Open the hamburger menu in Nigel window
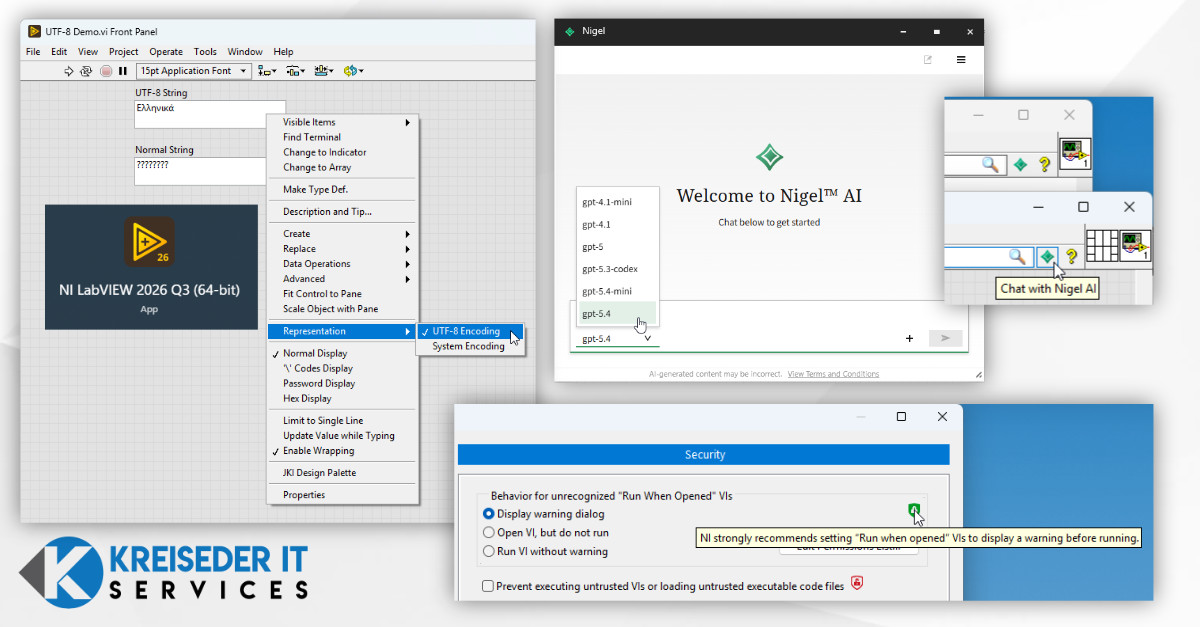1200x627 pixels. pos(961,60)
